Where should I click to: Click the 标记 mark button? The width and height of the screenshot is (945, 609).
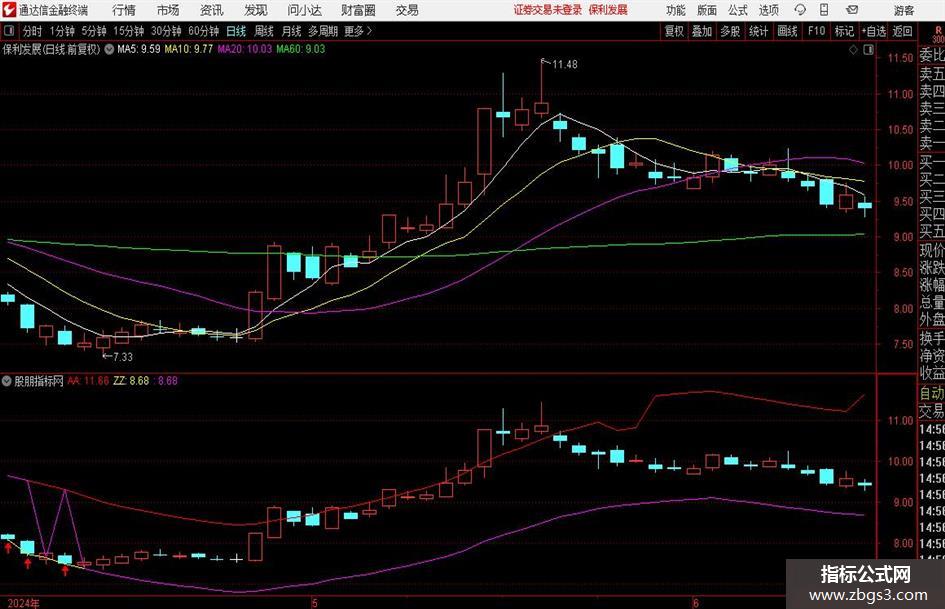(844, 31)
